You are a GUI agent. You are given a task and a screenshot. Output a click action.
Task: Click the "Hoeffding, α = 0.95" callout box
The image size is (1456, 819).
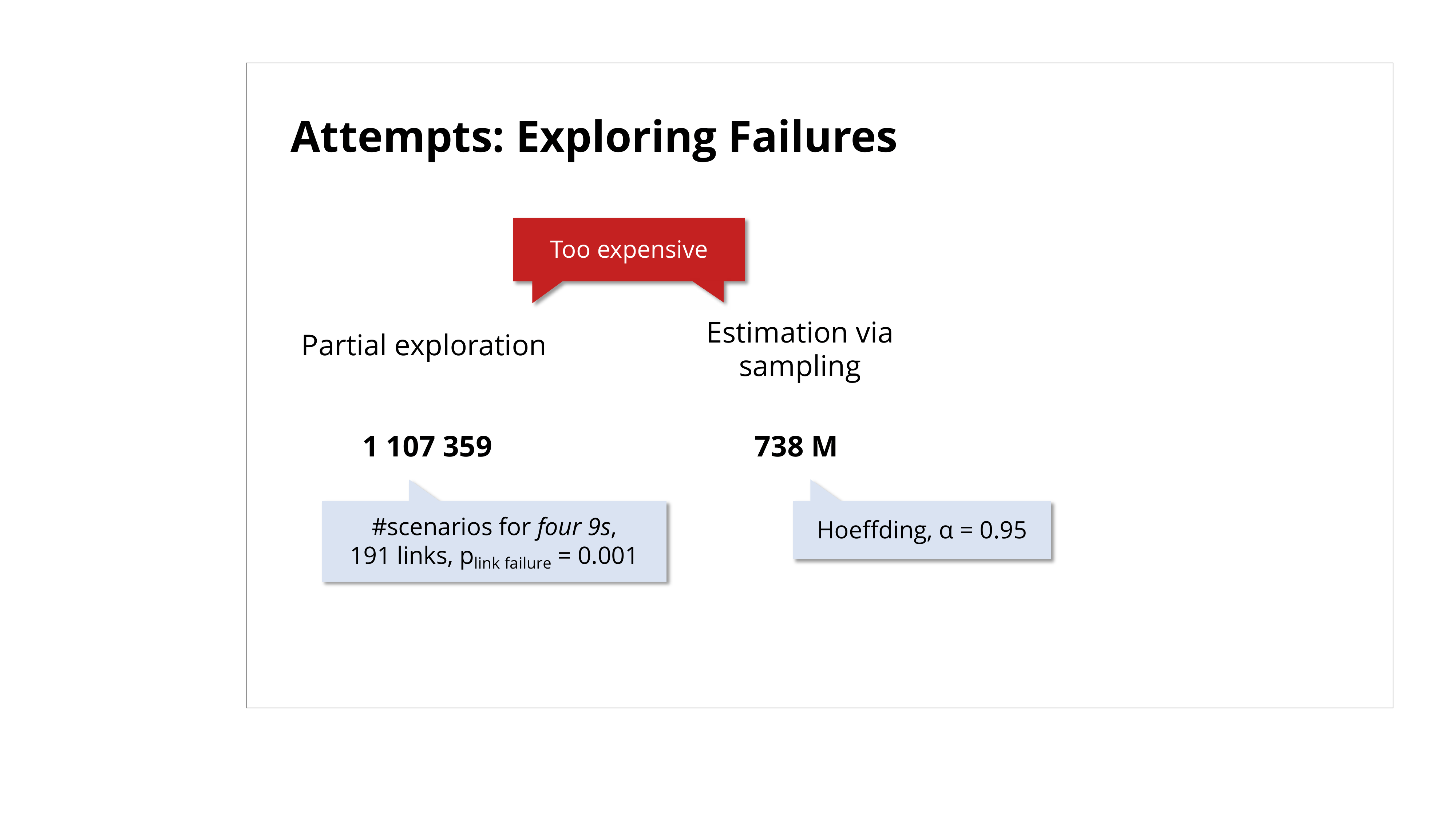pos(921,530)
